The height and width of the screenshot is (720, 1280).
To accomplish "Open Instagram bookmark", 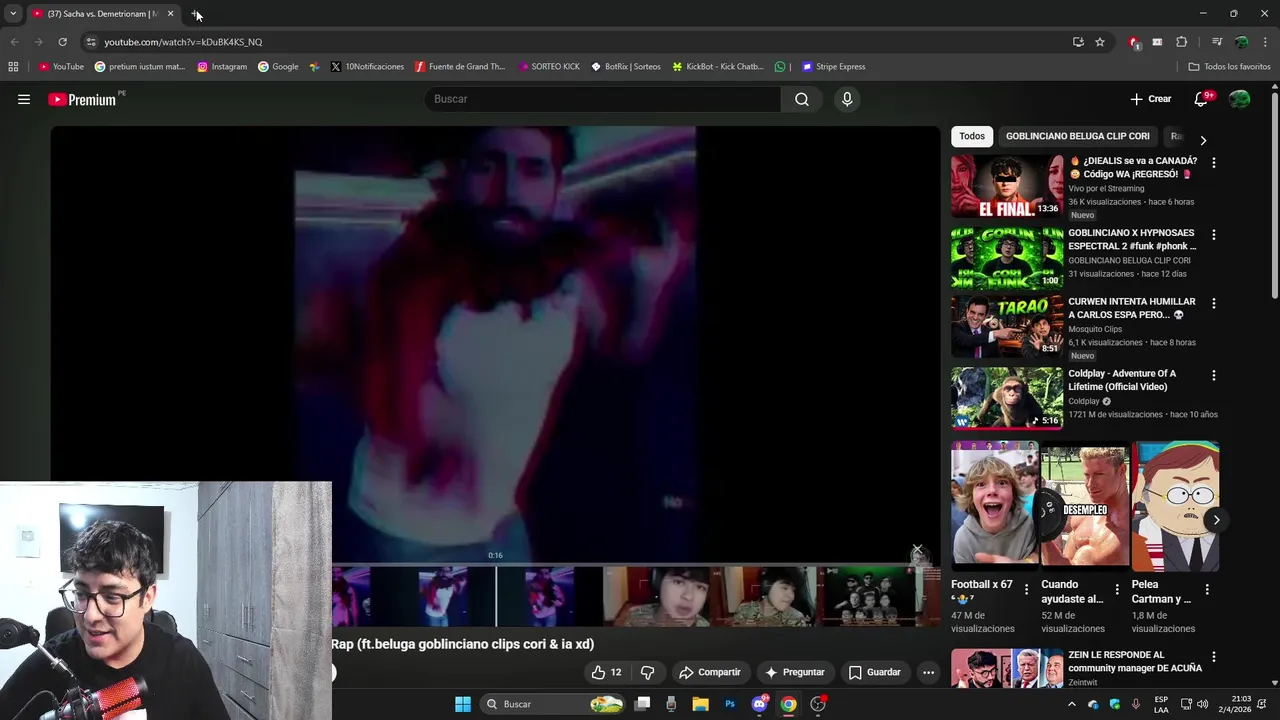I will (x=222, y=67).
